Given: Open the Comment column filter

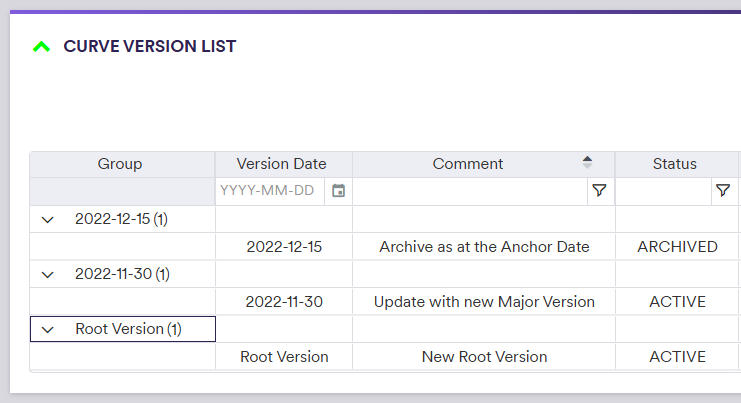Looking at the screenshot, I should 599,191.
